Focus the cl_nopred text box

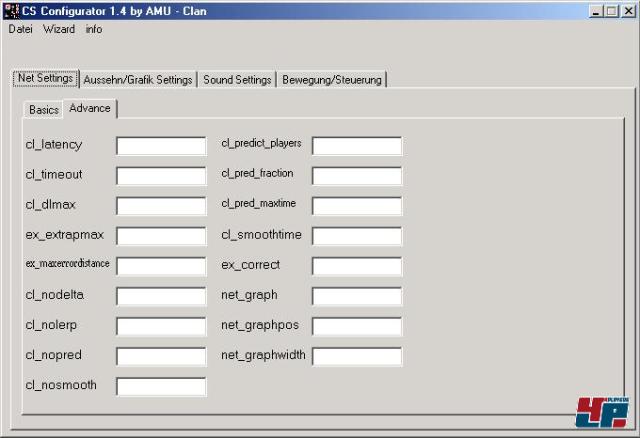pos(161,357)
